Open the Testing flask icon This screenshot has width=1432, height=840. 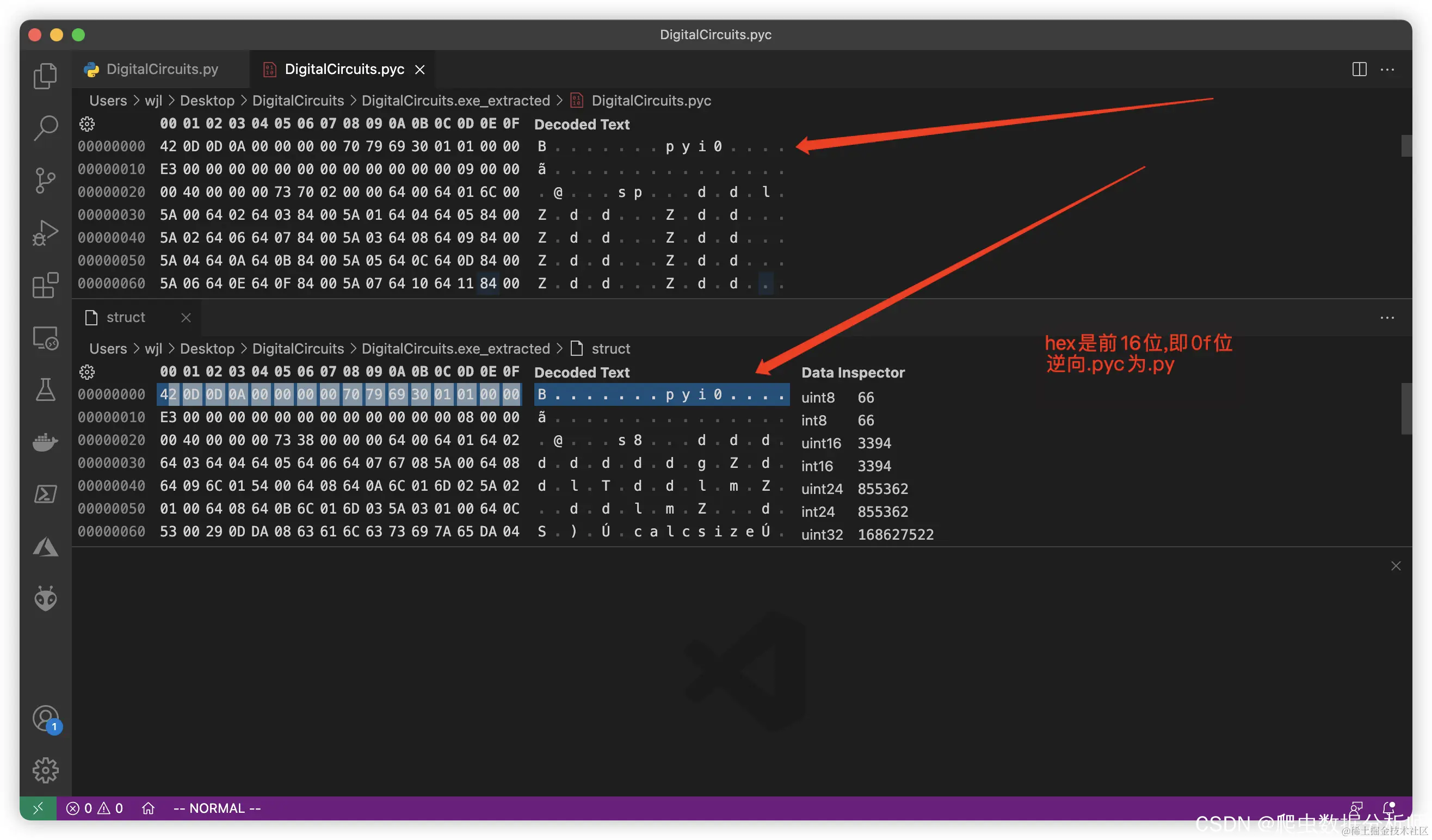(x=45, y=390)
